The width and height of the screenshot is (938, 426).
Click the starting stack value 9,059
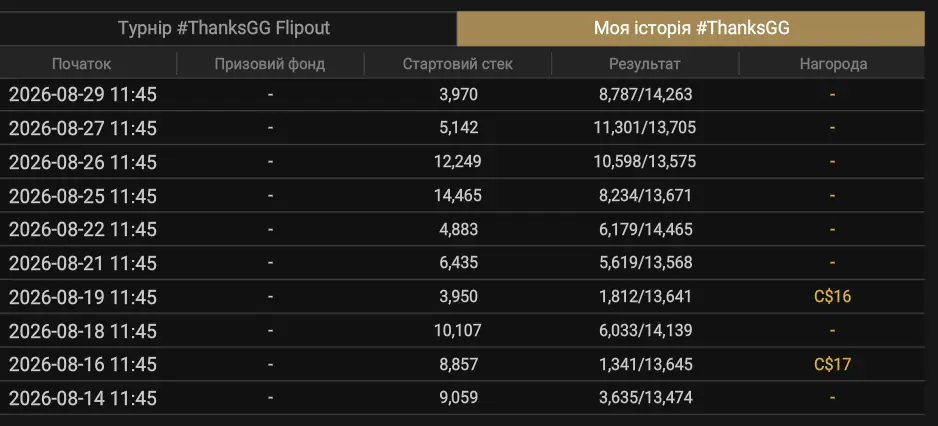click(x=458, y=398)
